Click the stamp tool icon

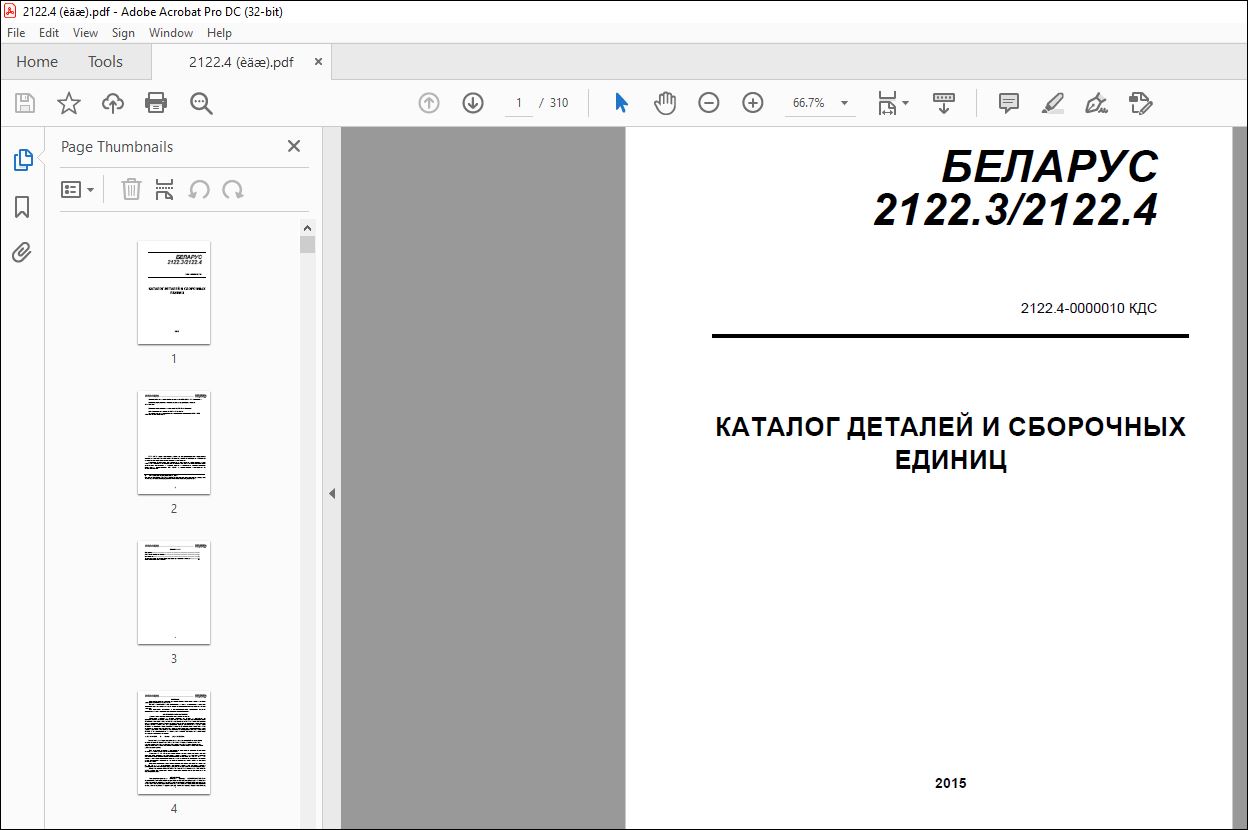pos(1141,103)
